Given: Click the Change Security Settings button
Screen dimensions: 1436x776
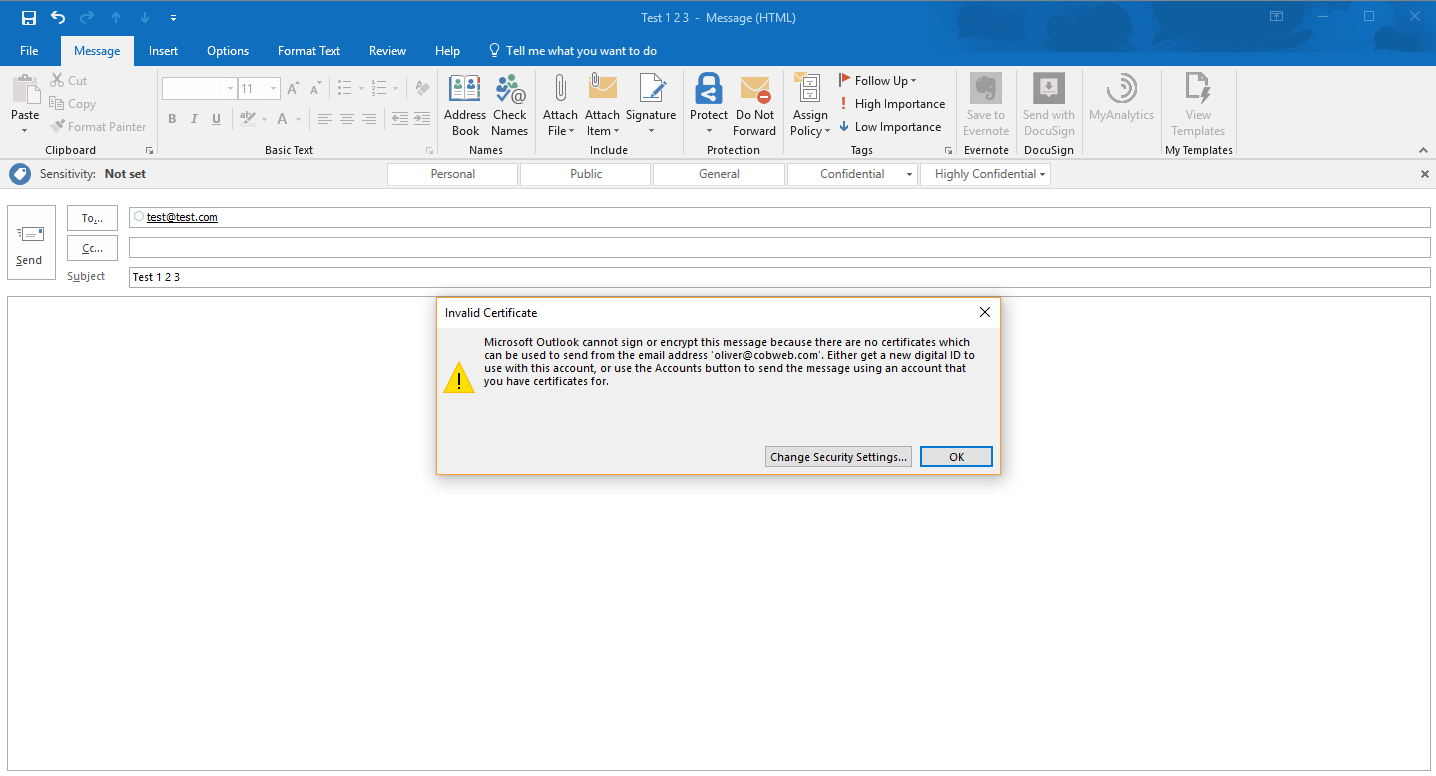Looking at the screenshot, I should [x=838, y=456].
